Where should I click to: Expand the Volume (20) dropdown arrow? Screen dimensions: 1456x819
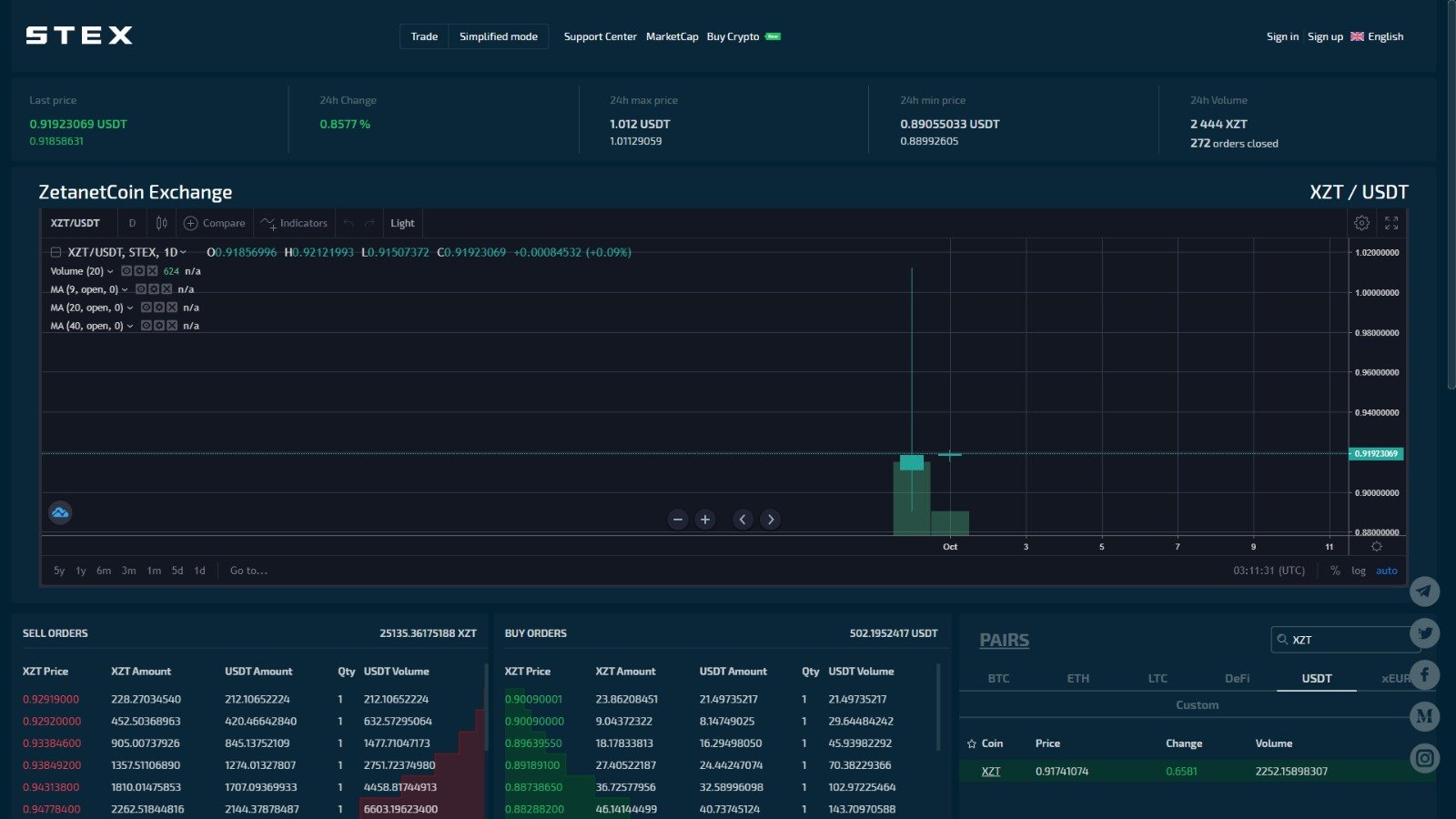click(110, 271)
